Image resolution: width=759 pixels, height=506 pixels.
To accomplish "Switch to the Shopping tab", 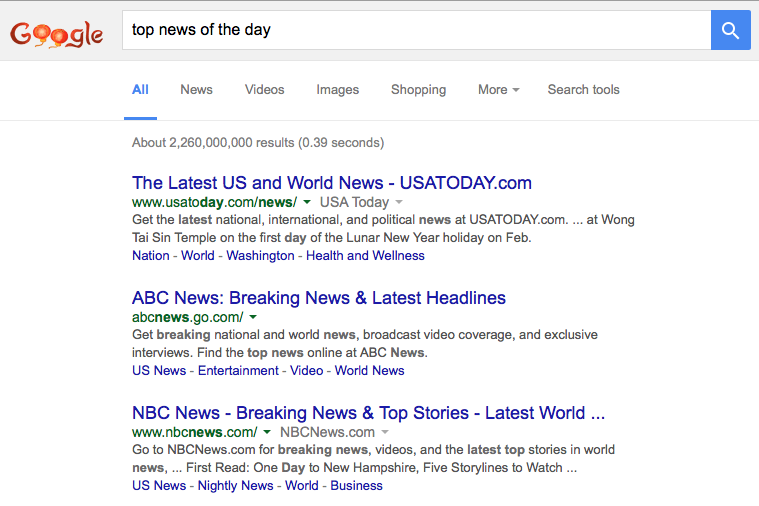I will click(x=418, y=90).
